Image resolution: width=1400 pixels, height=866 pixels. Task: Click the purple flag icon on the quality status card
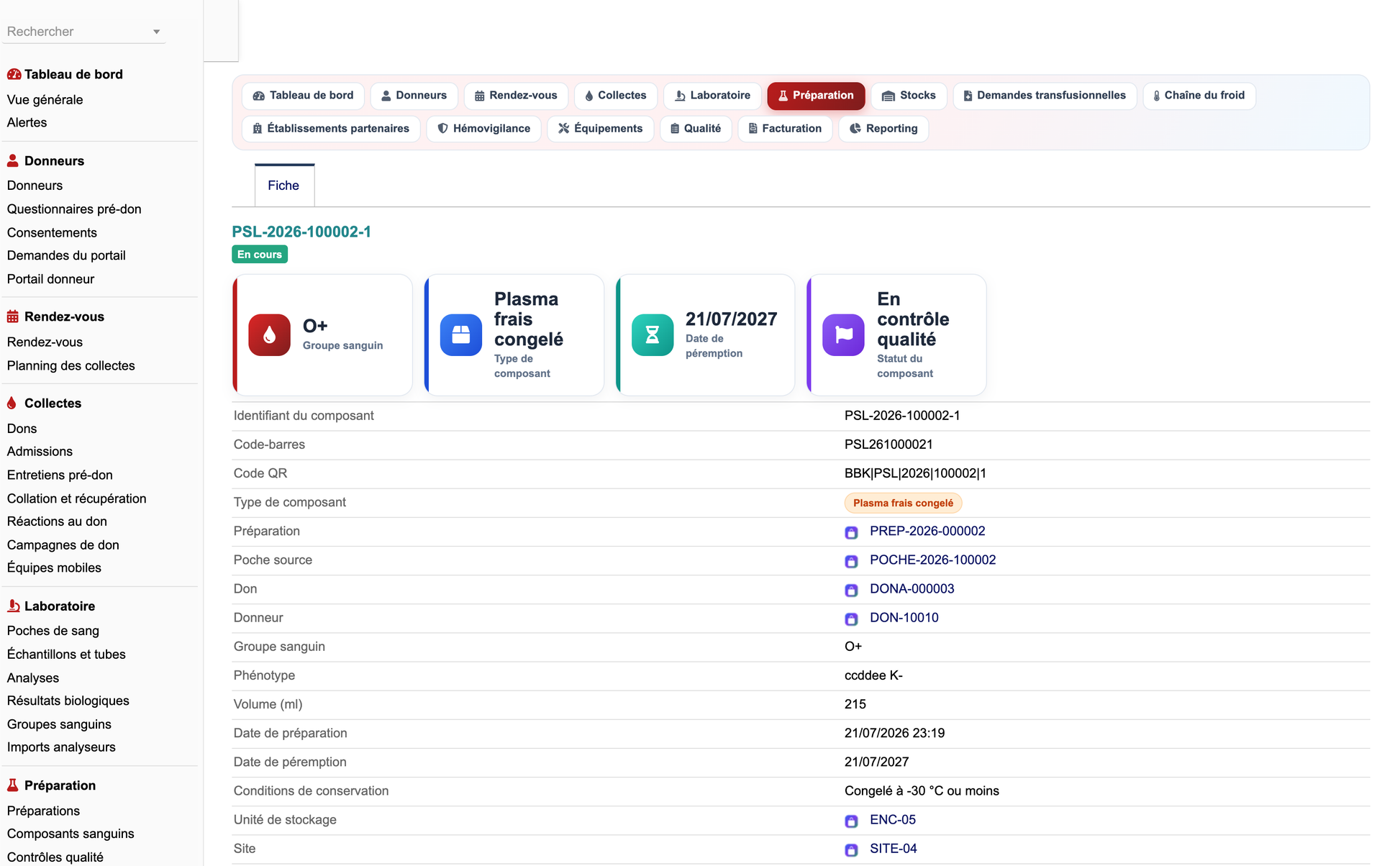843,334
